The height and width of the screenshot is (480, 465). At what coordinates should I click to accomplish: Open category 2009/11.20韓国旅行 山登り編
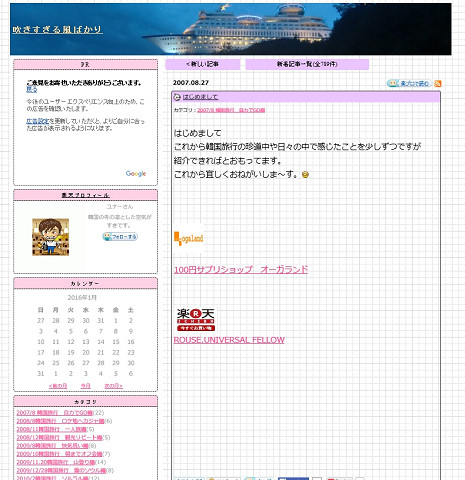56,462
